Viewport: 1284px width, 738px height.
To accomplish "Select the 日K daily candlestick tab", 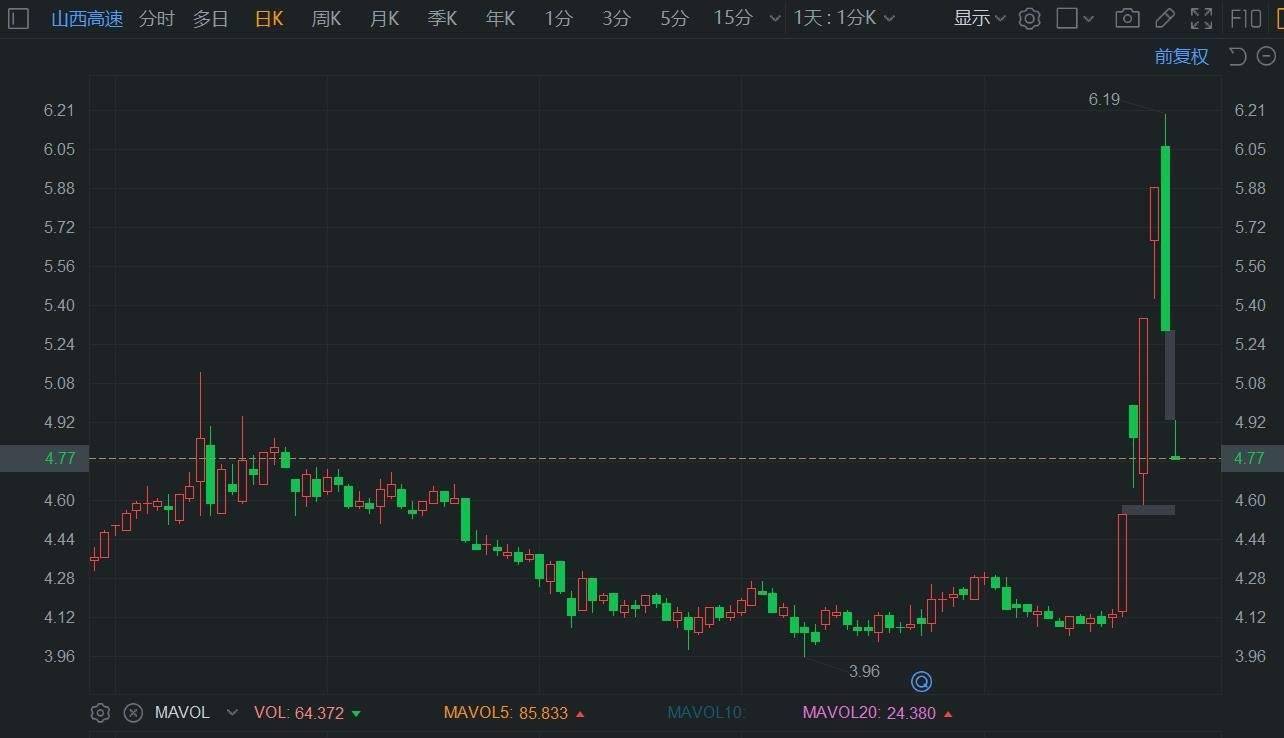I will (269, 18).
